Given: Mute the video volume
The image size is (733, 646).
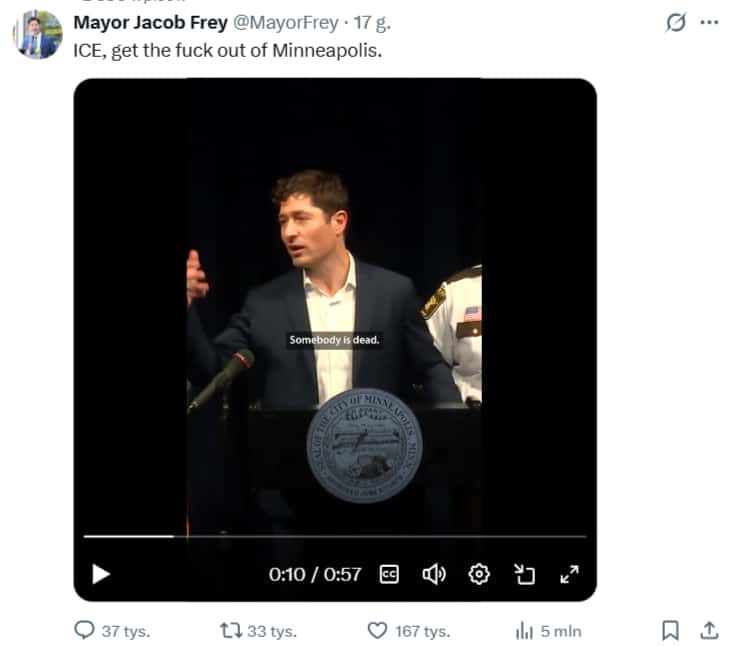Looking at the screenshot, I should point(434,574).
